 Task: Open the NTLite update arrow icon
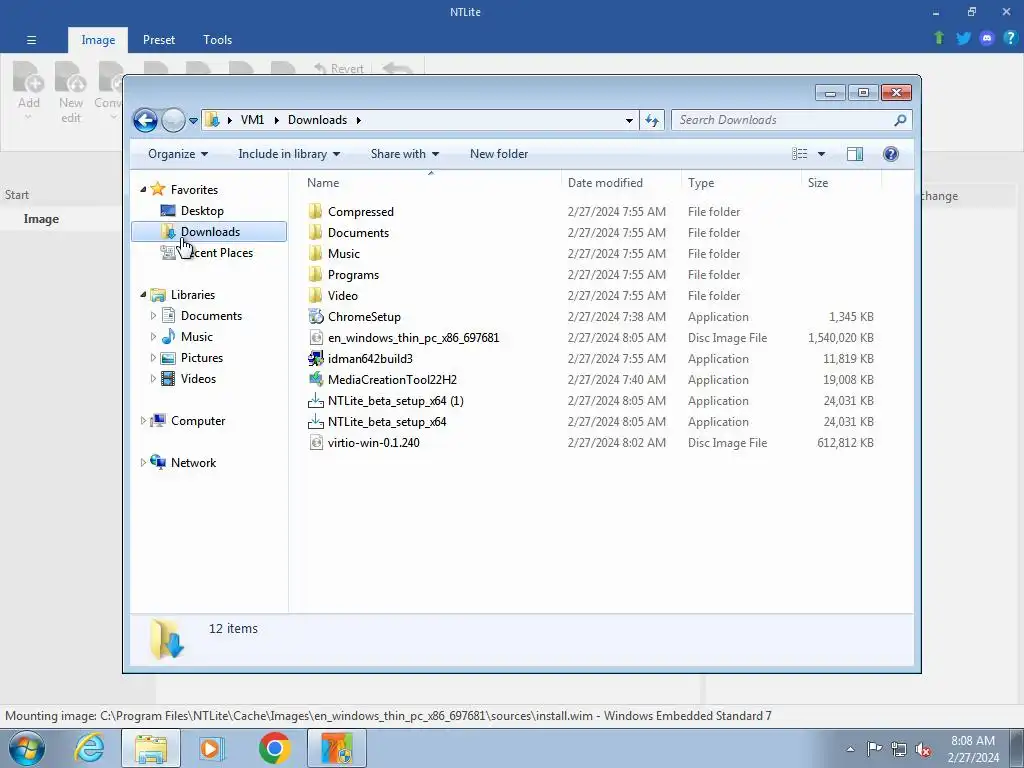939,38
